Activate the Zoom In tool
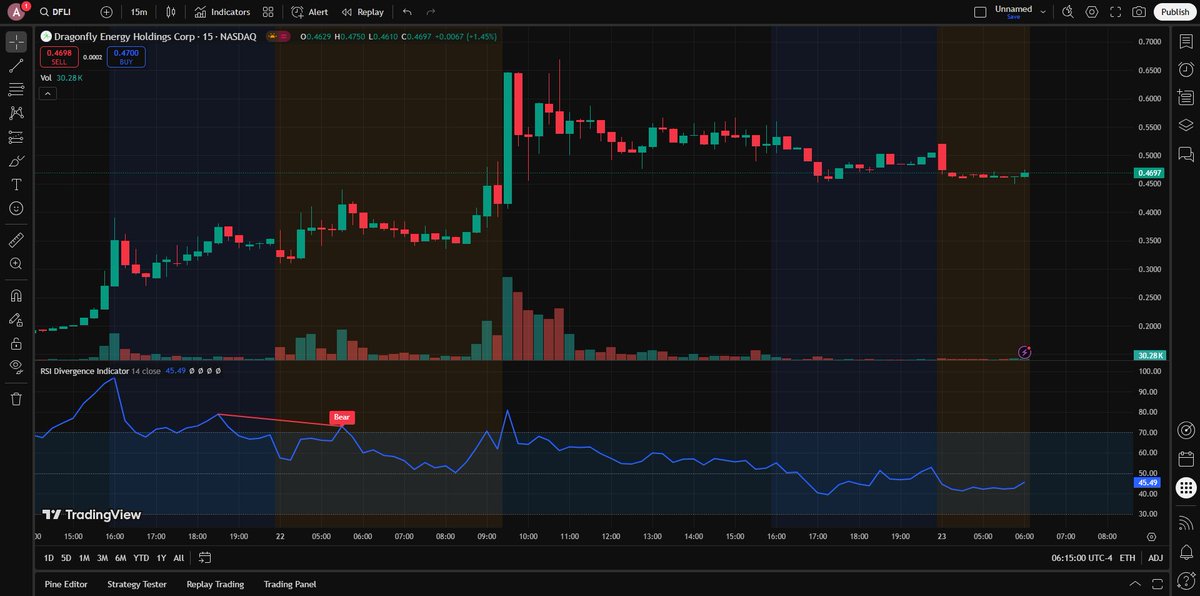The width and height of the screenshot is (1200, 596). [x=16, y=264]
